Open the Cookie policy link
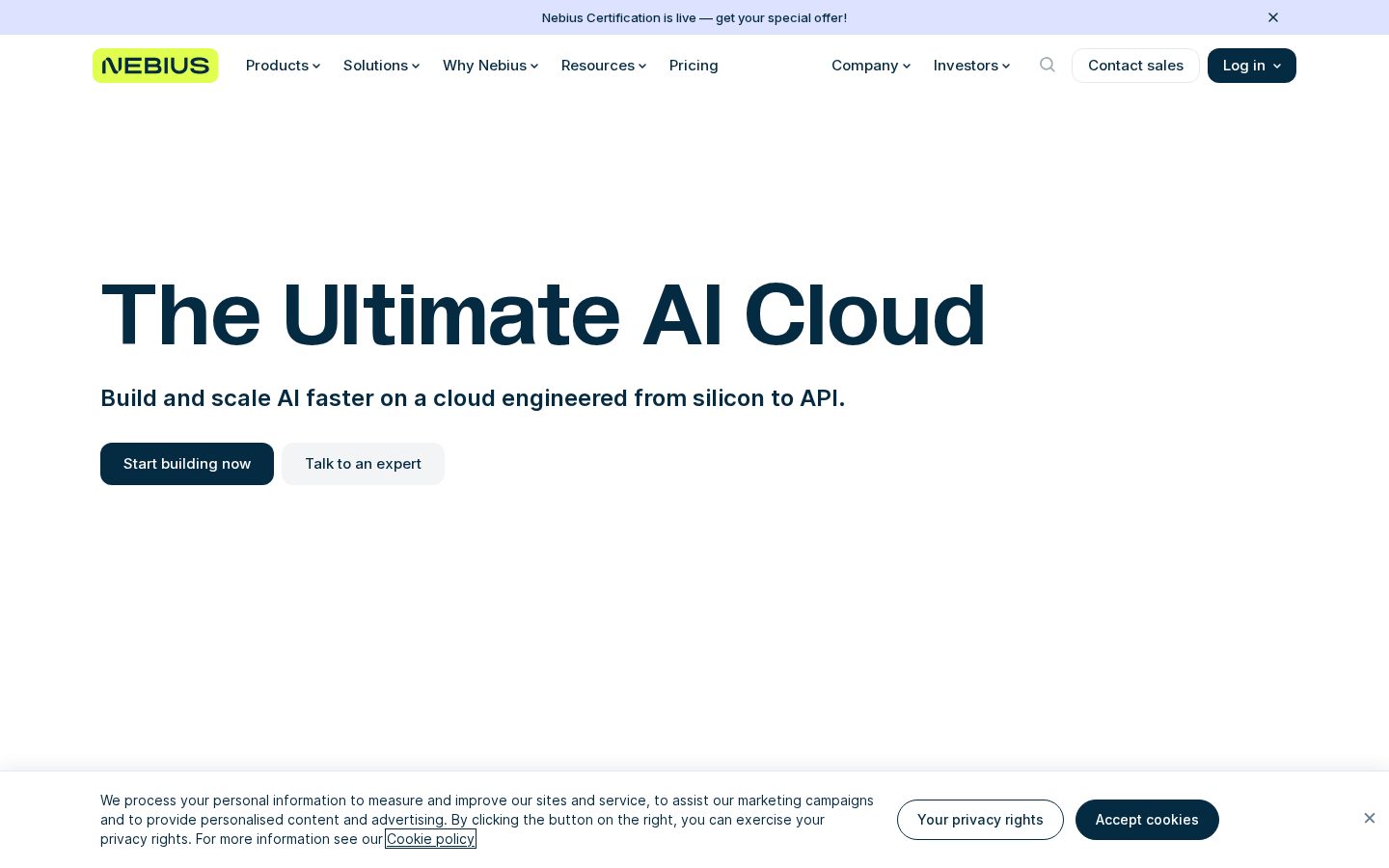 [x=430, y=839]
